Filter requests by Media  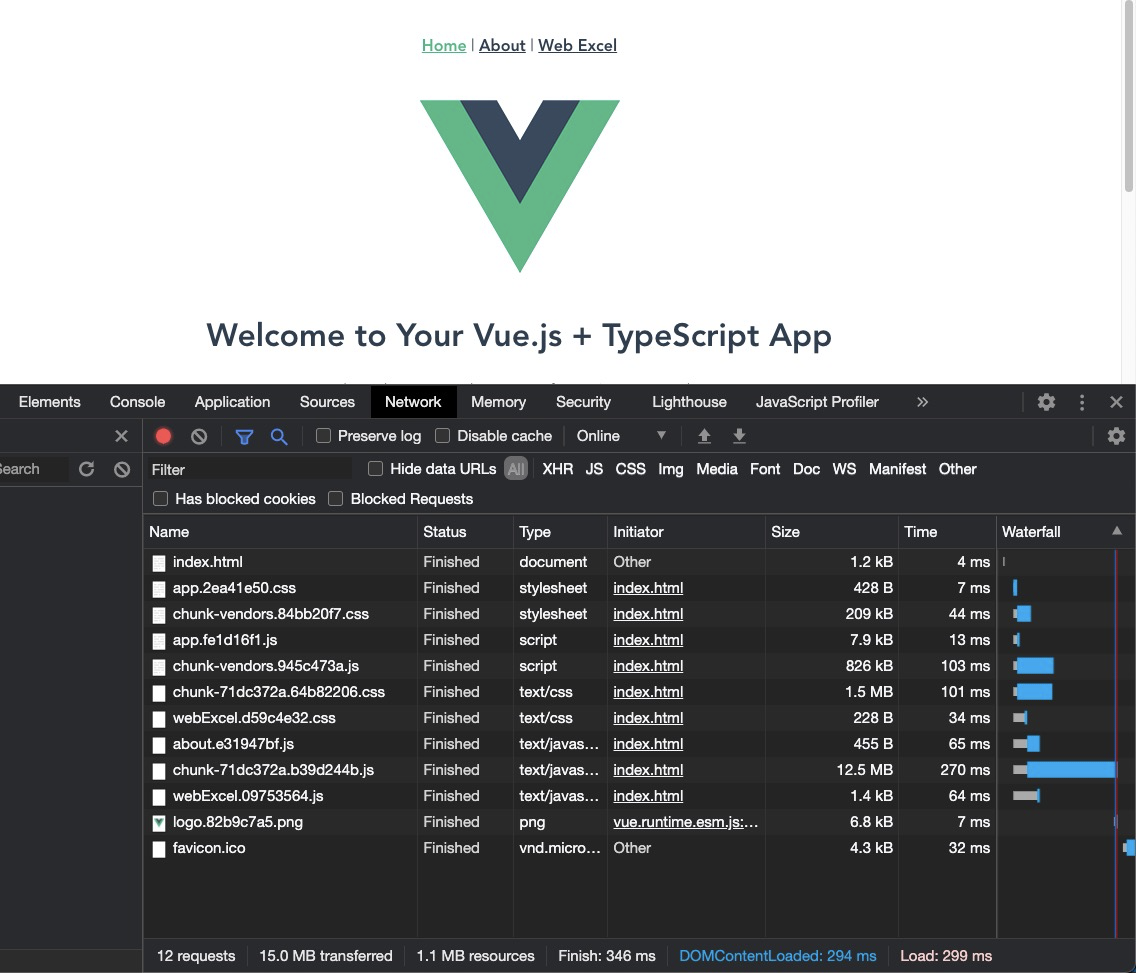coord(717,469)
